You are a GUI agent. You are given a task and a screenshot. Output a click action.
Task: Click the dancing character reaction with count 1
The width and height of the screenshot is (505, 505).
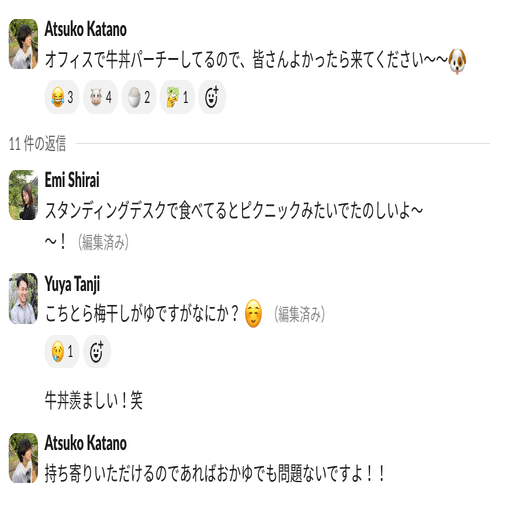point(177,97)
